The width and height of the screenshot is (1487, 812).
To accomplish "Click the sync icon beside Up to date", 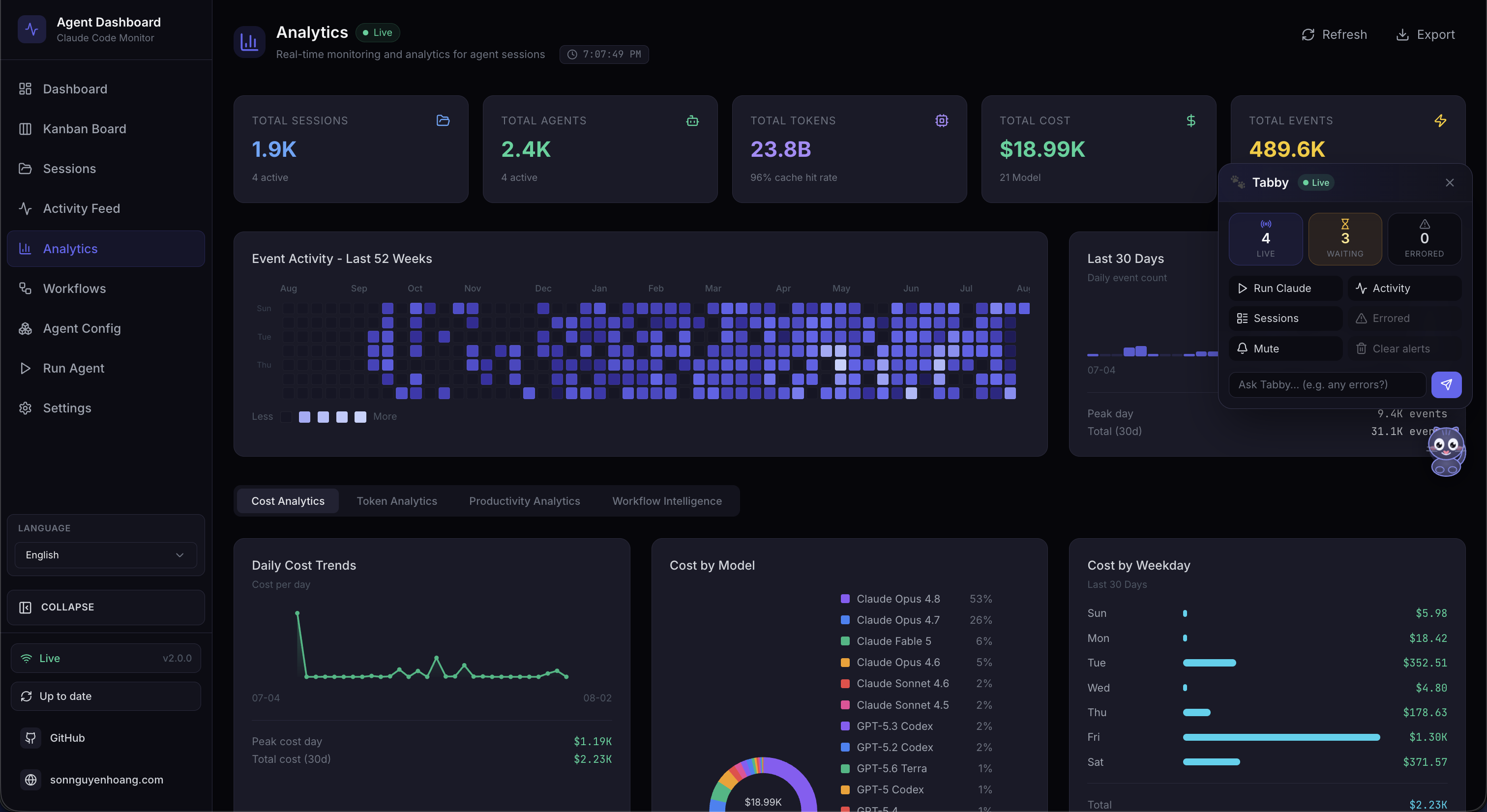I will (x=26, y=696).
